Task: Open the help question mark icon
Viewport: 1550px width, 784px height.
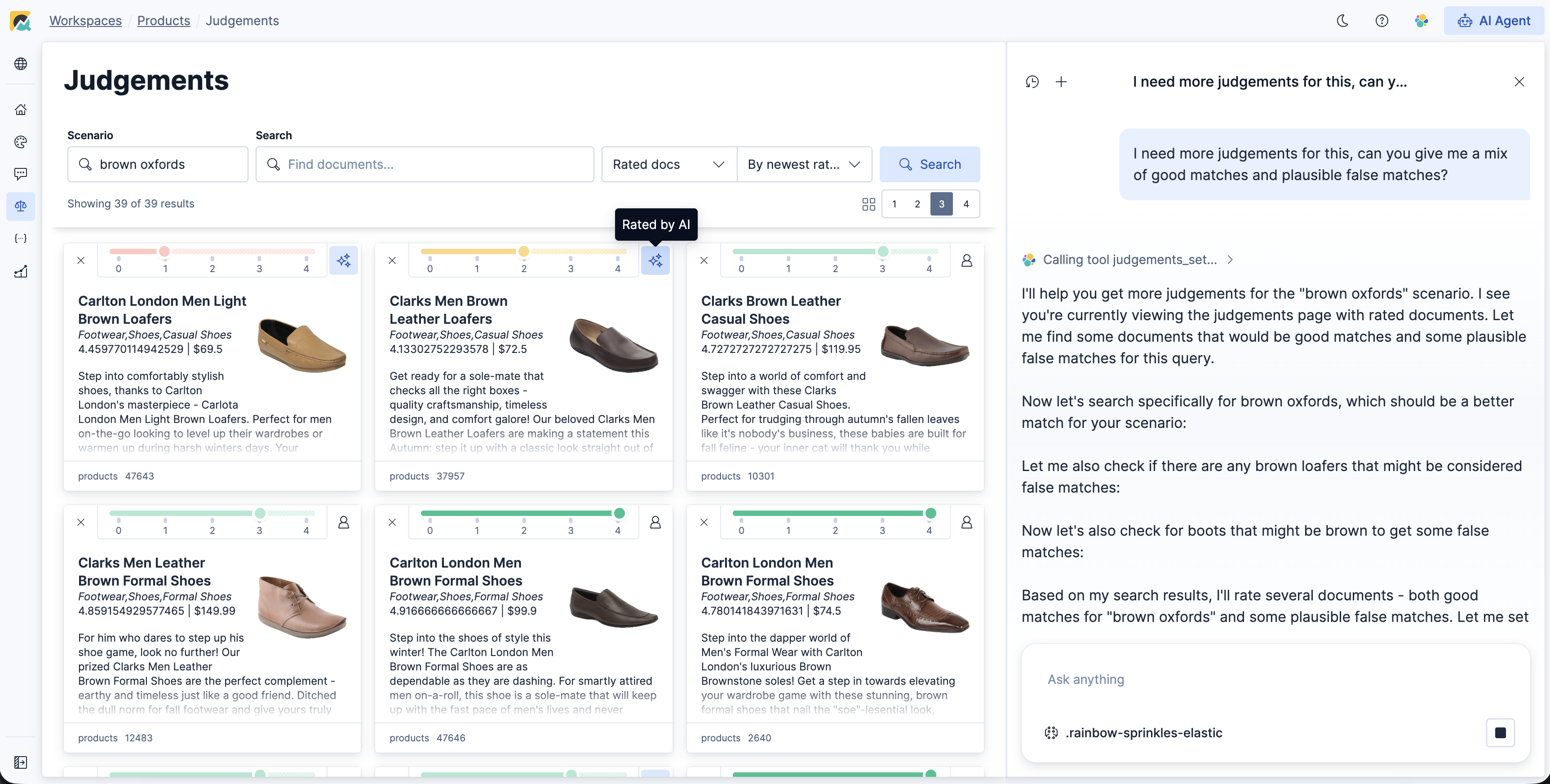Action: [1382, 21]
